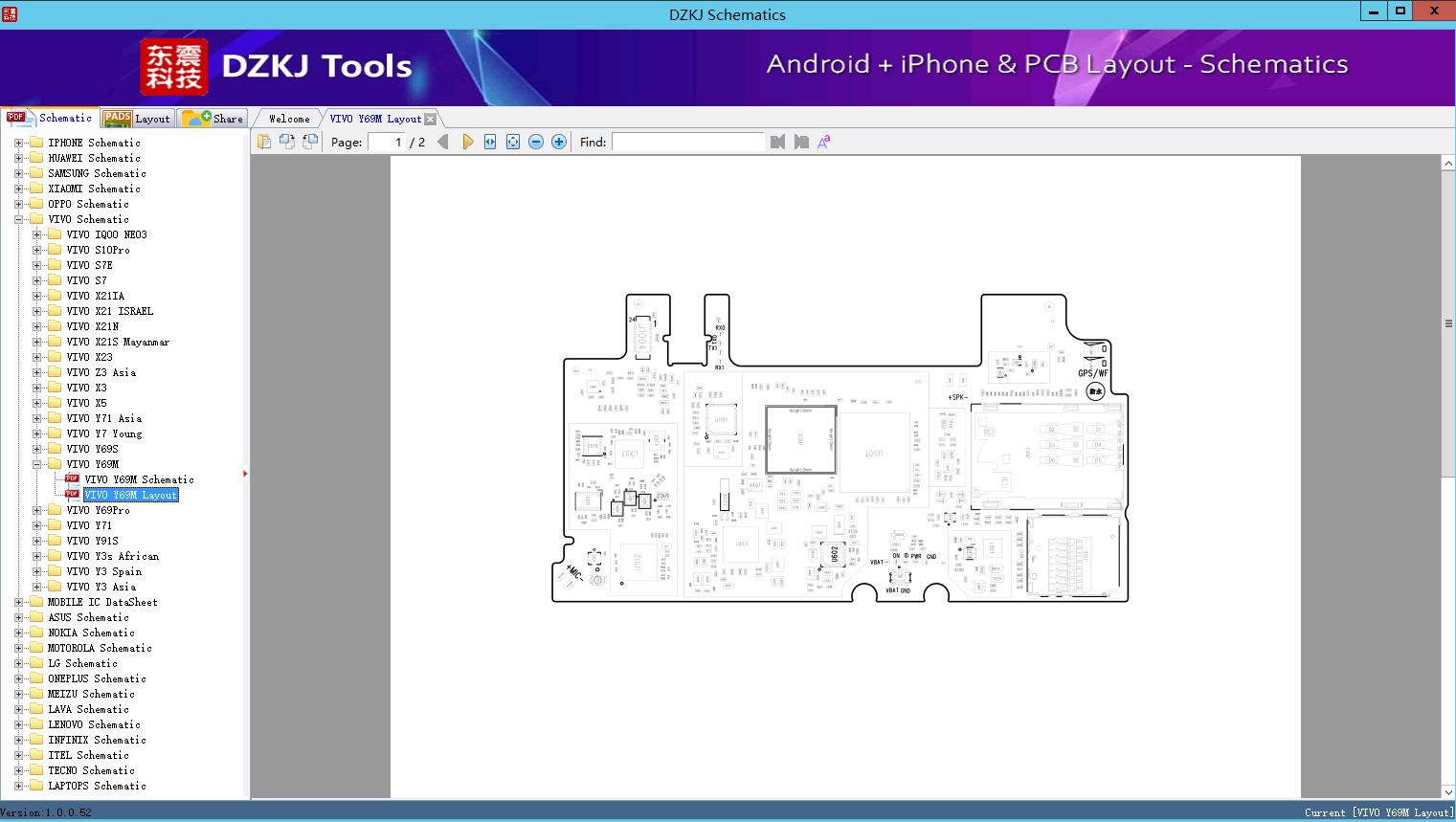Click the DZKJ logo in banner
Screen dimensions: 1456x822
pyautogui.click(x=174, y=67)
